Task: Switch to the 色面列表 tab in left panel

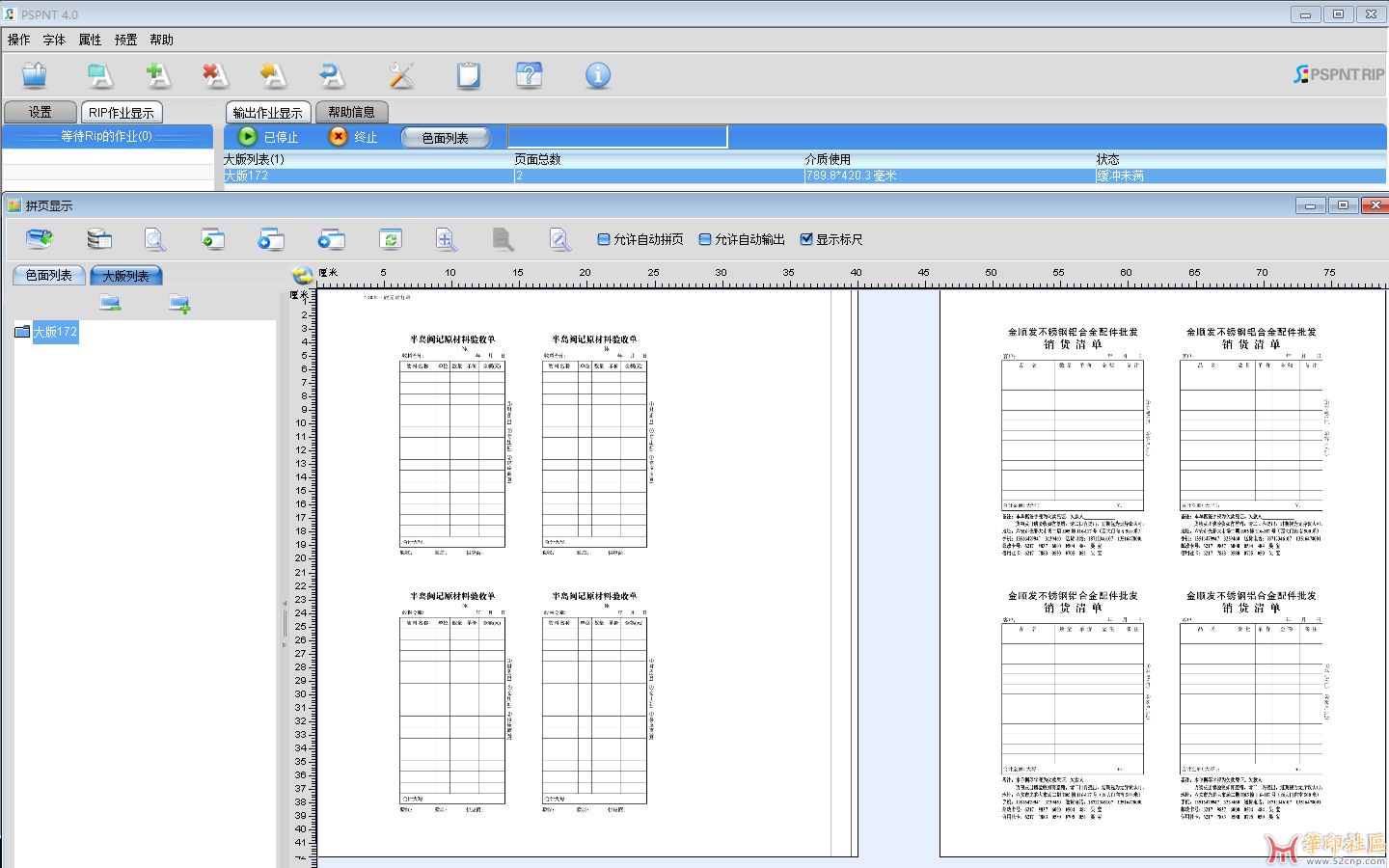Action: click(48, 275)
